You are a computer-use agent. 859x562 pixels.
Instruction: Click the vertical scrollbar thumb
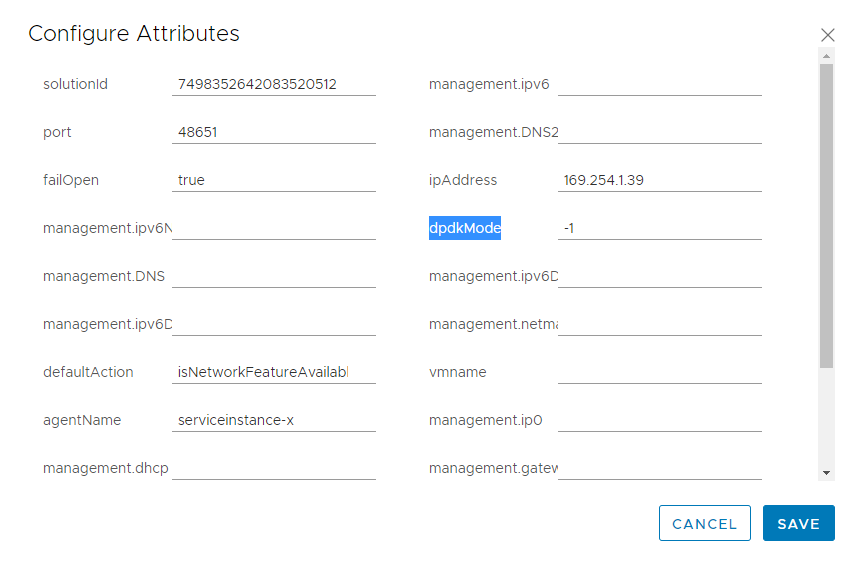pyautogui.click(x=826, y=215)
